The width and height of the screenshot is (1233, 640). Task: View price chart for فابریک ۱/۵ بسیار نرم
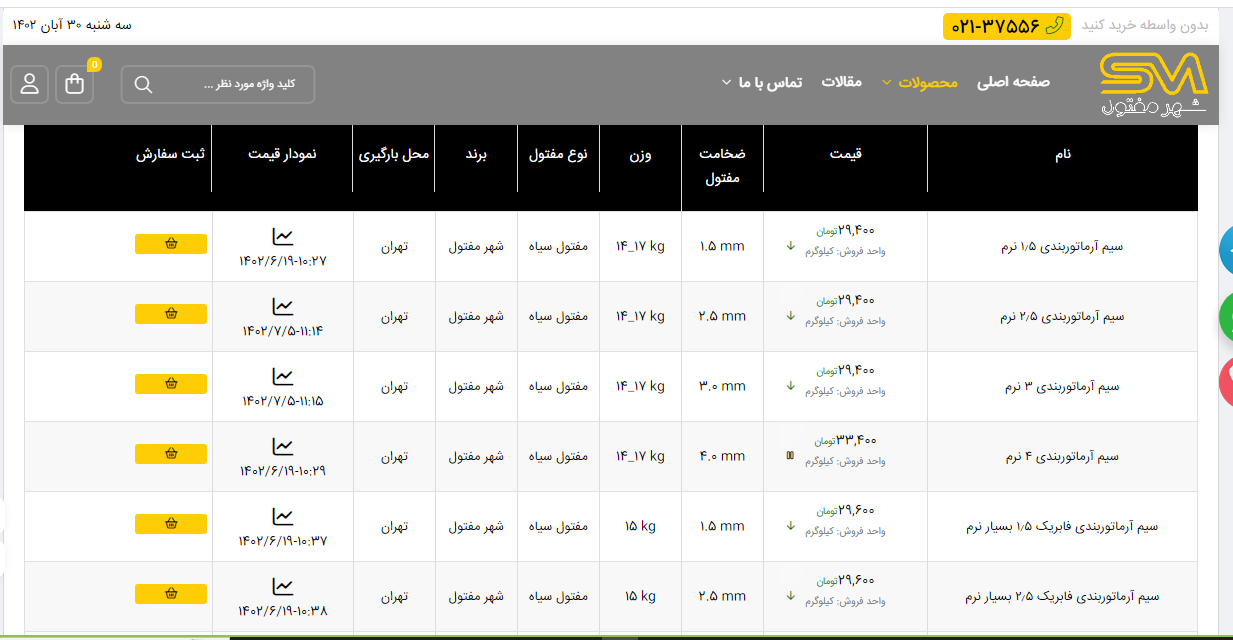[x=283, y=516]
